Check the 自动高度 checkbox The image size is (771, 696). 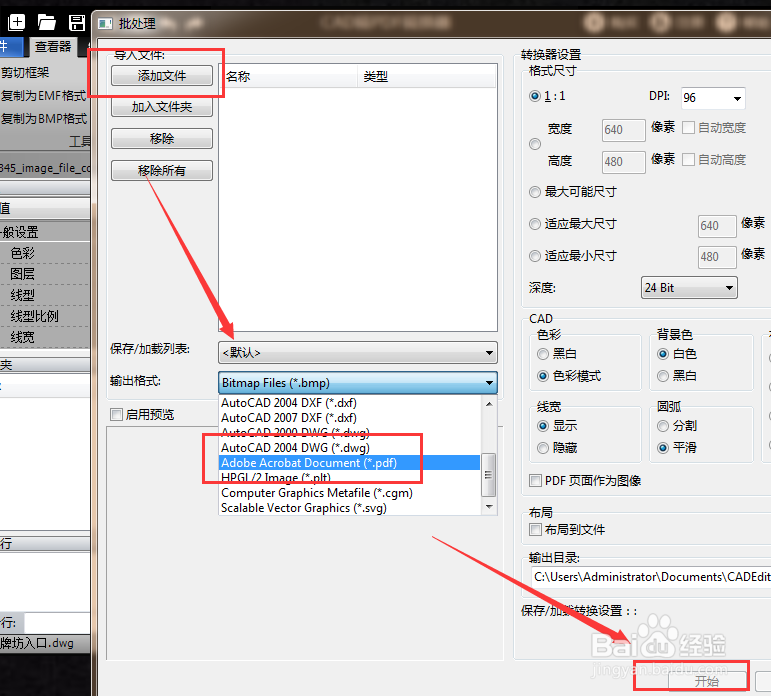(x=688, y=160)
